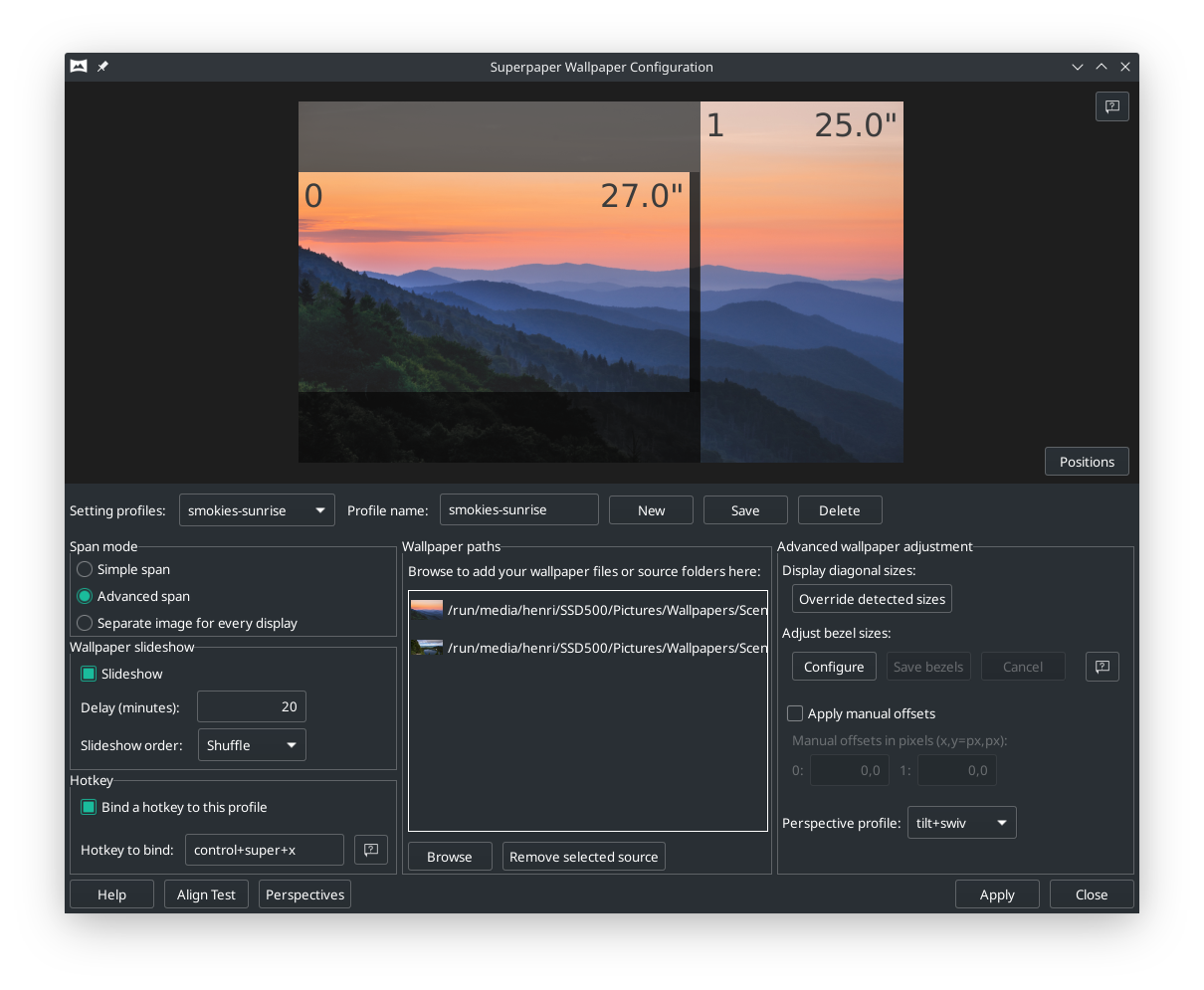The height and width of the screenshot is (990, 1204).
Task: Open the Perspective profile dropdown
Action: (x=961, y=823)
